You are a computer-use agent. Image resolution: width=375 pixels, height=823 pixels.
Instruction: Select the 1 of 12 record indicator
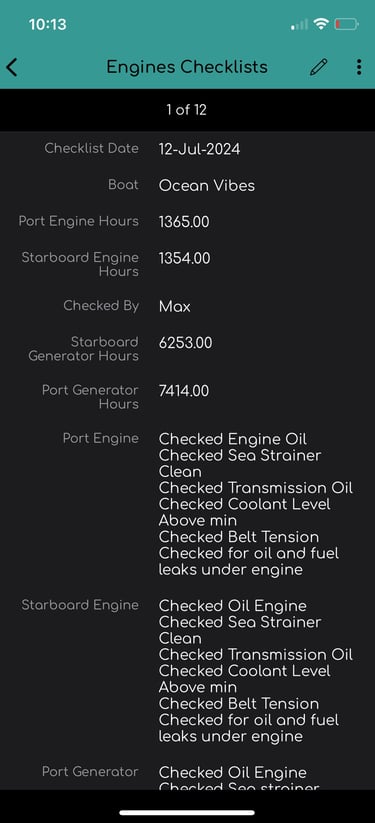[186, 110]
